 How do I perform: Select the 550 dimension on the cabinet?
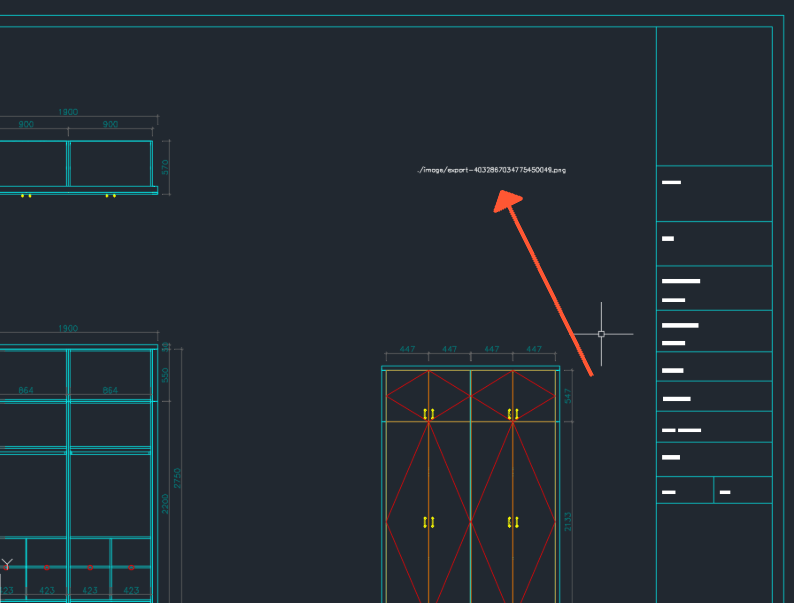166,376
